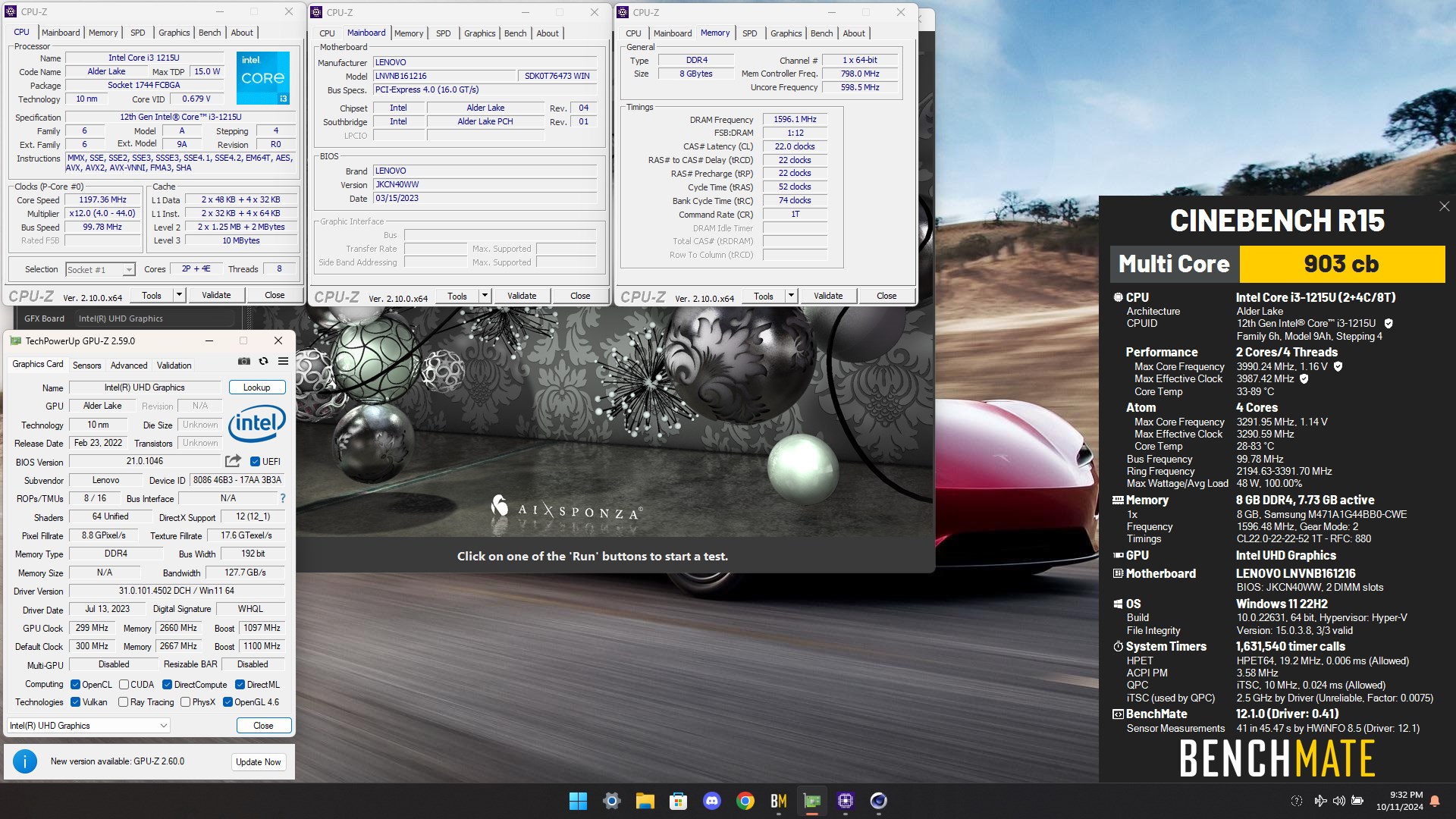Expand Tools dropdown arrow in the Memory CPU-Z window
This screenshot has height=819, width=1456.
[x=792, y=296]
